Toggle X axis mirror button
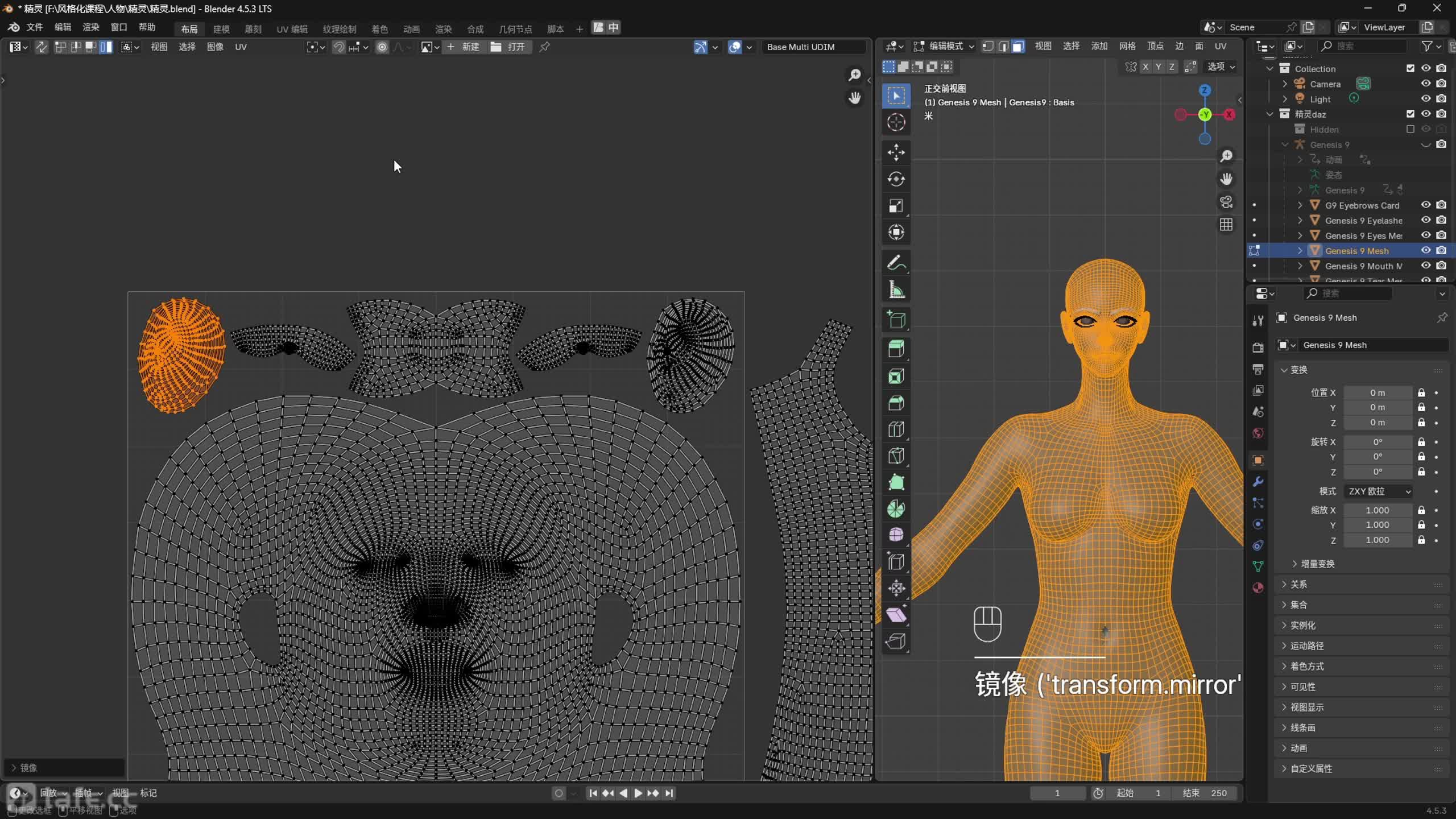1456x819 pixels. (1145, 67)
